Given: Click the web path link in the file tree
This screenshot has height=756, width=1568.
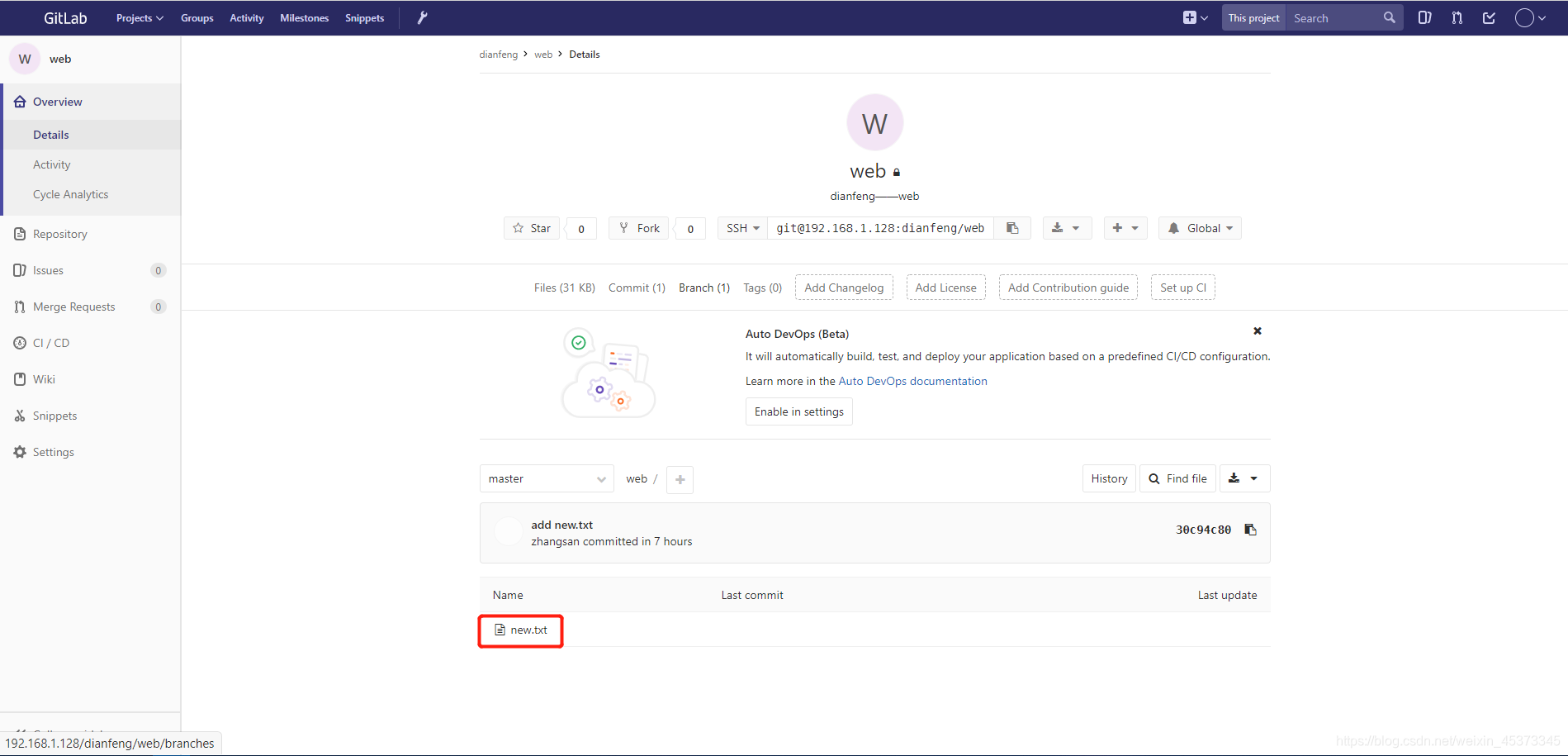Looking at the screenshot, I should coord(636,478).
